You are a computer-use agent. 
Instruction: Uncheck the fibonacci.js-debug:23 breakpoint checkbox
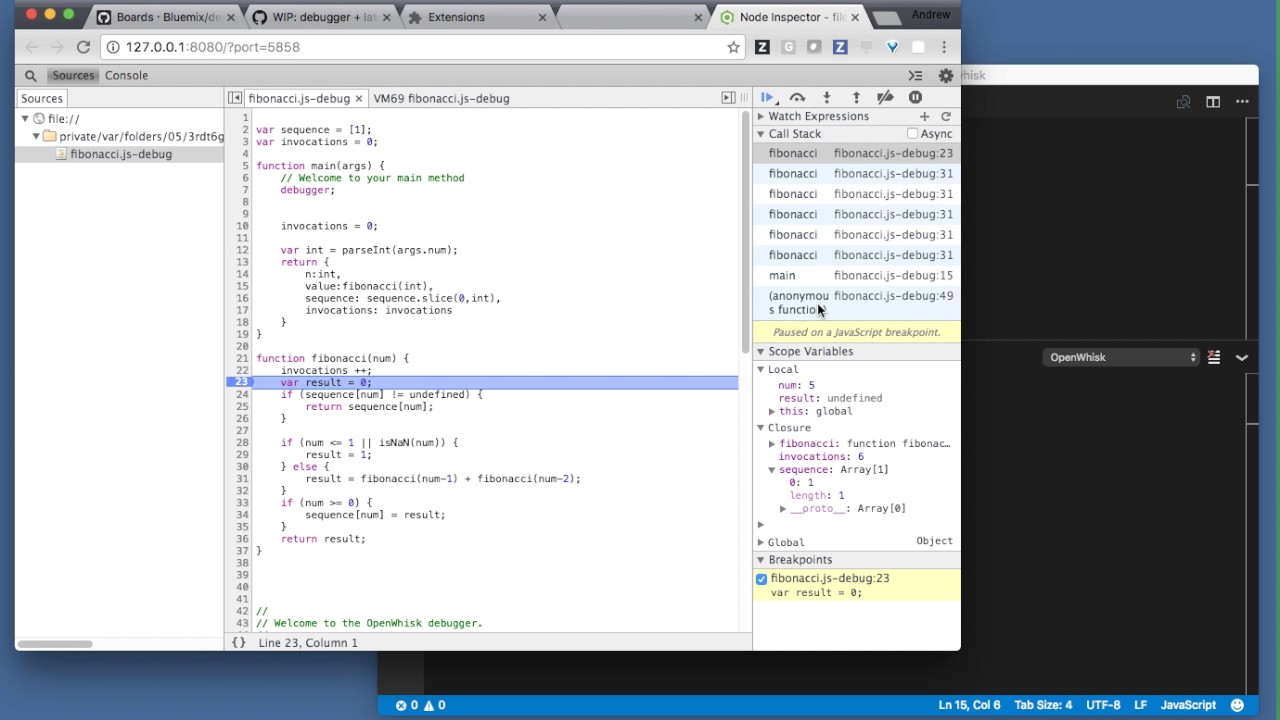(x=762, y=579)
